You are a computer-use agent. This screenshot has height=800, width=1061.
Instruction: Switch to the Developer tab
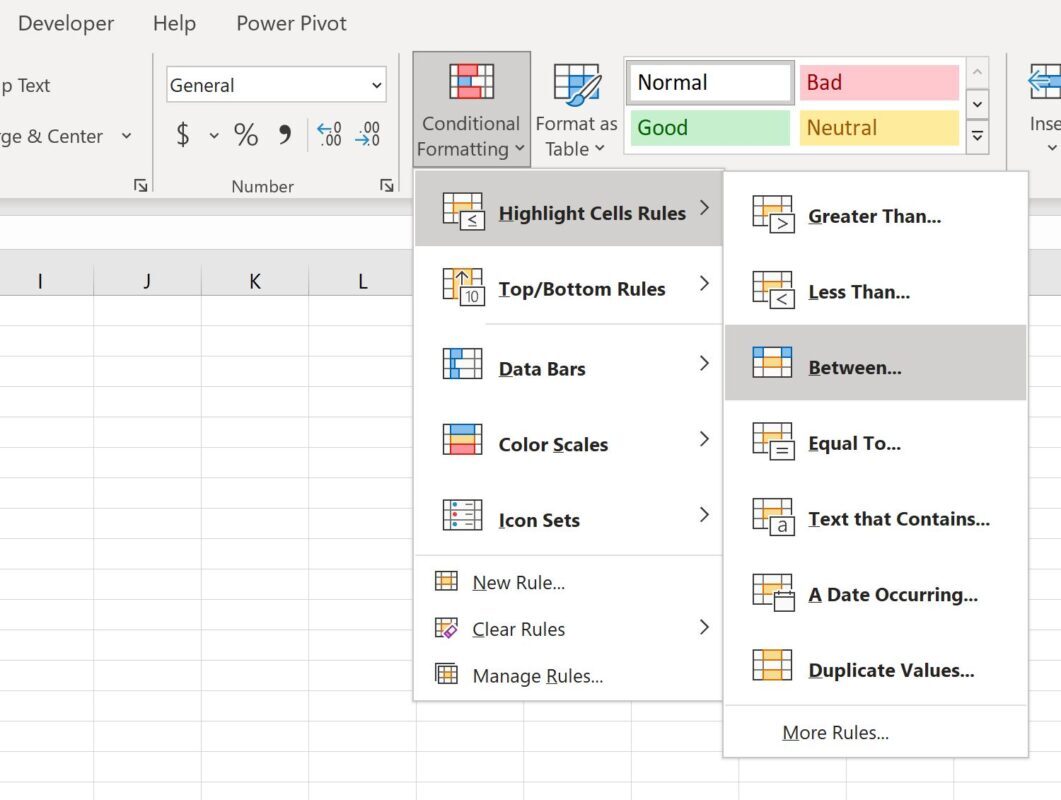[x=64, y=23]
